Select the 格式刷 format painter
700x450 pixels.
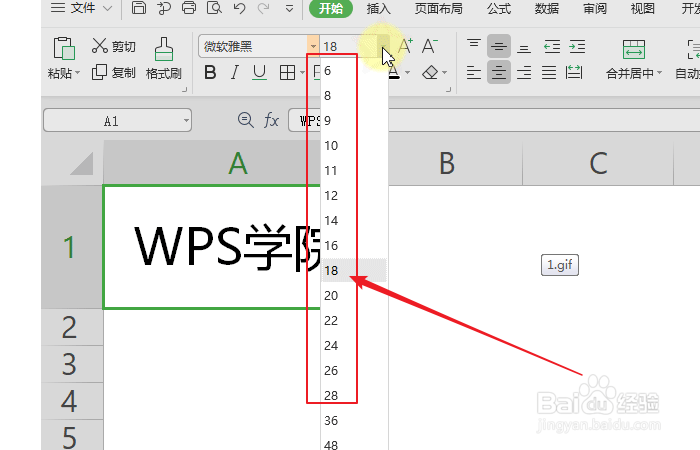[163, 59]
